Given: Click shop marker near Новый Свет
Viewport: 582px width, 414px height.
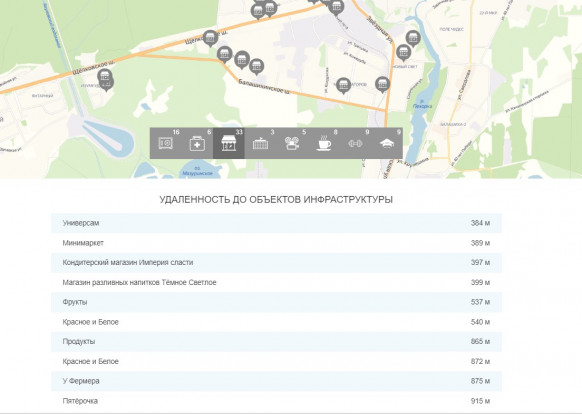Looking at the screenshot, I should 403,52.
